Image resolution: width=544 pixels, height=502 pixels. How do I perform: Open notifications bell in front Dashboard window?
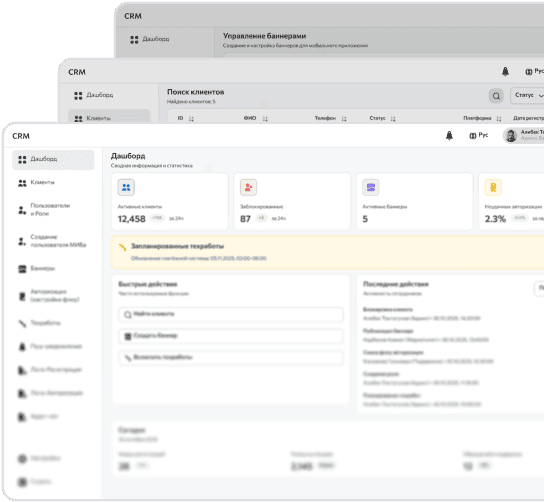point(449,136)
